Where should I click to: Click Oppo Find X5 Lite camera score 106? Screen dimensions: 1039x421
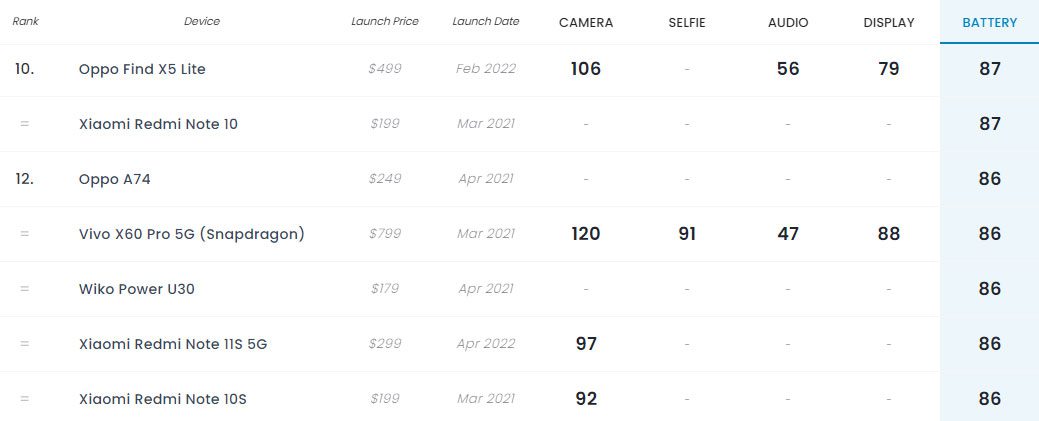586,69
